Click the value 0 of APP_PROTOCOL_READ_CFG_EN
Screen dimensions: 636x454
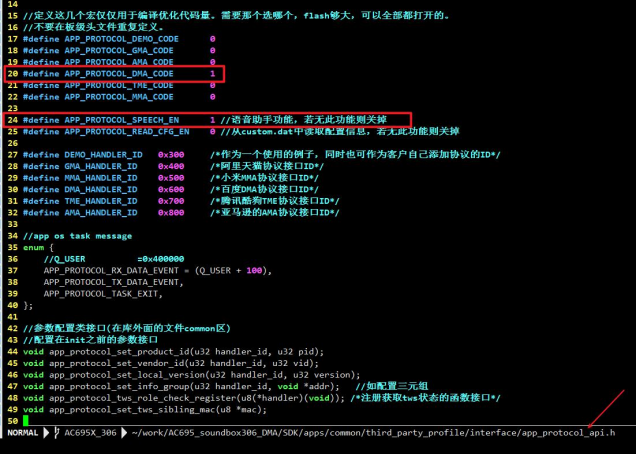[213, 131]
